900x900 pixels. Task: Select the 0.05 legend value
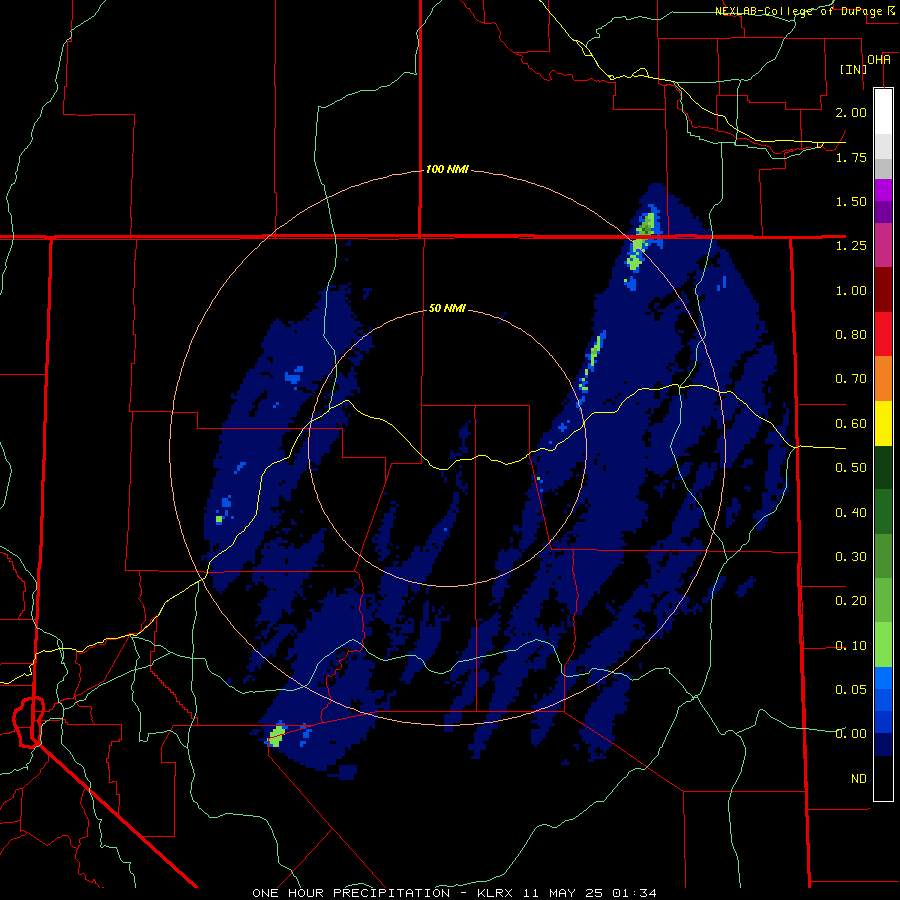(x=851, y=689)
